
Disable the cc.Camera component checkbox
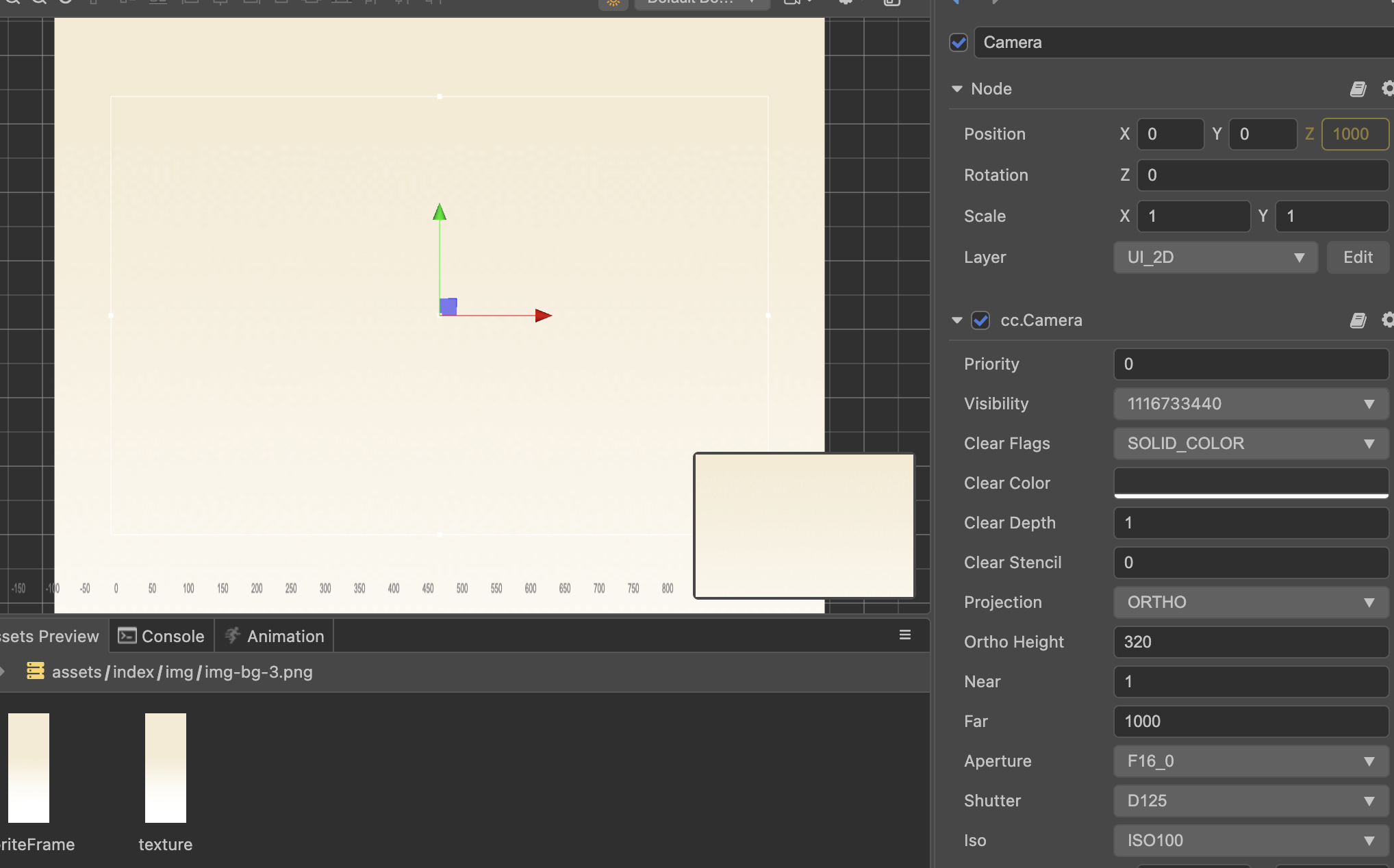(x=980, y=320)
